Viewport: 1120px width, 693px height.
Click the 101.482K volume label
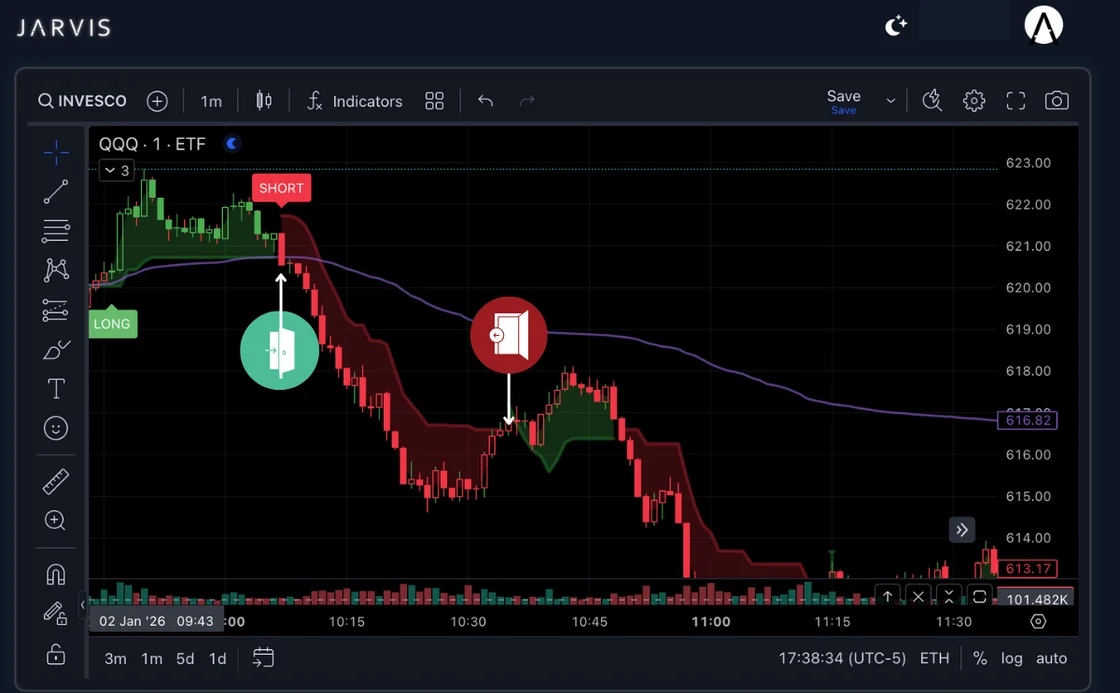[x=1037, y=599]
